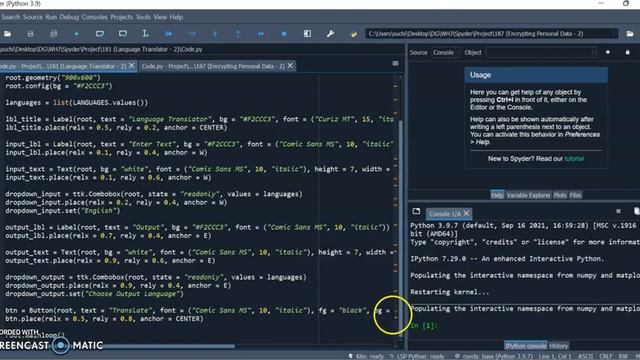Open Preferences with the wrench icon
The width and height of the screenshot is (640, 360).
pos(330,34)
